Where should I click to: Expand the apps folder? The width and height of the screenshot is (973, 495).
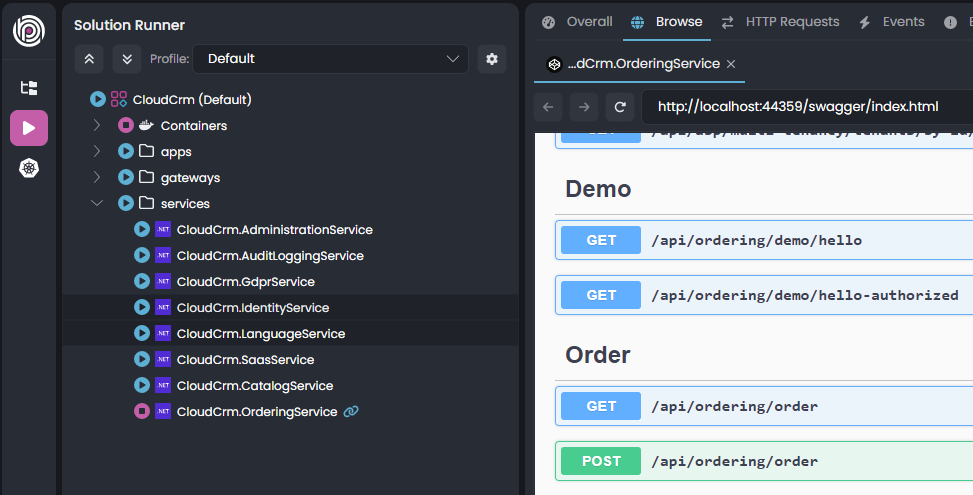coord(97,152)
